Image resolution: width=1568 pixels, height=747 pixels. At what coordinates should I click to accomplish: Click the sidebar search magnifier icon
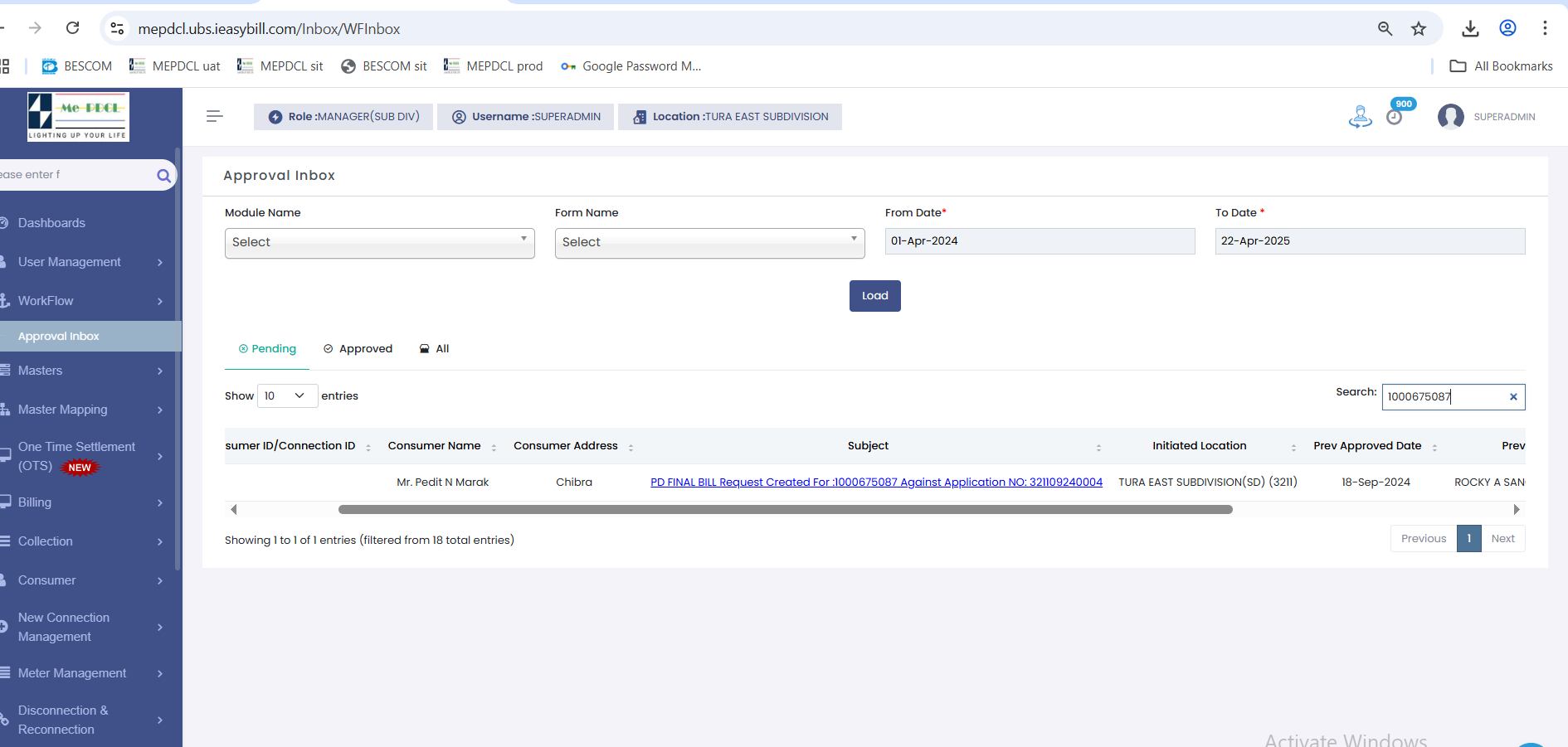pyautogui.click(x=163, y=175)
